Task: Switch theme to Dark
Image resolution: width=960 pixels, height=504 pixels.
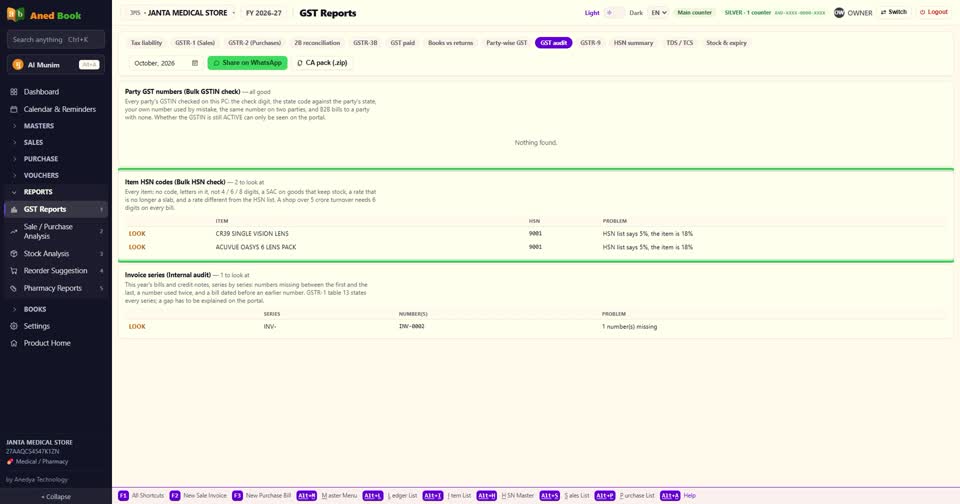Action: (636, 13)
